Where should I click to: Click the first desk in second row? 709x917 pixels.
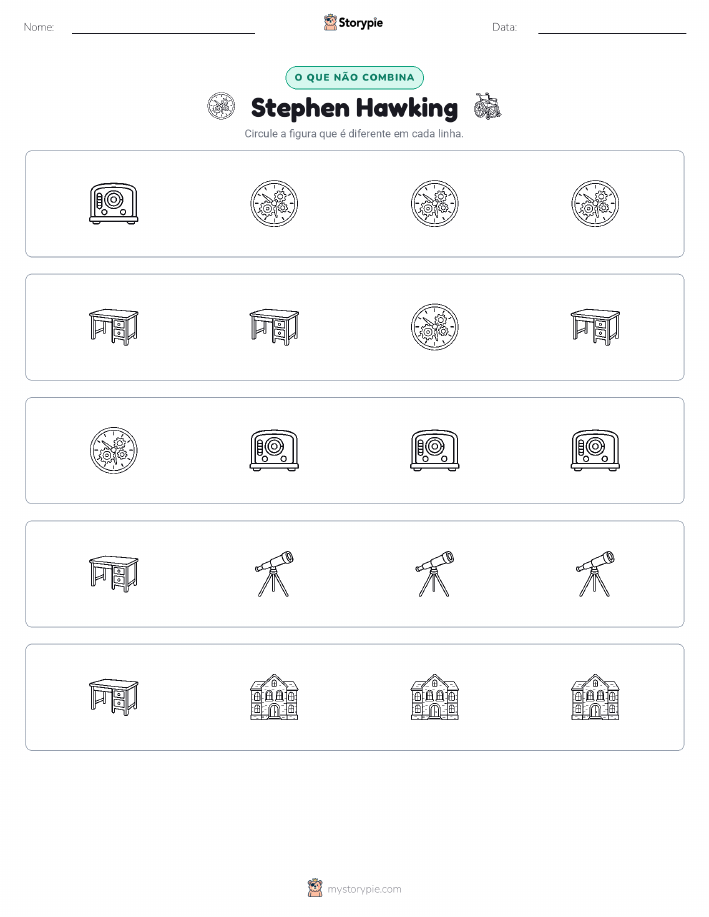pos(113,327)
